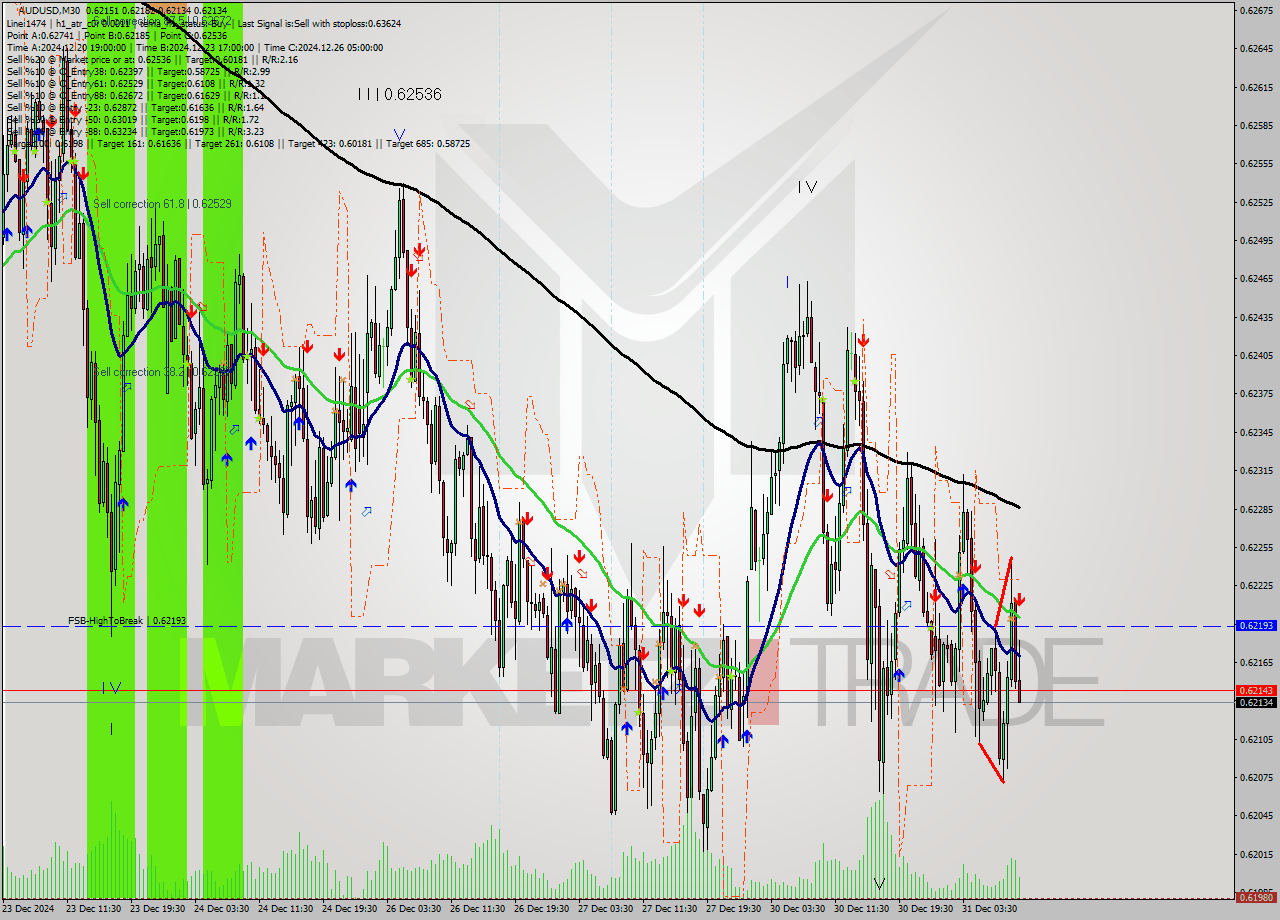Click the 0.62465 price axis label

click(1255, 278)
